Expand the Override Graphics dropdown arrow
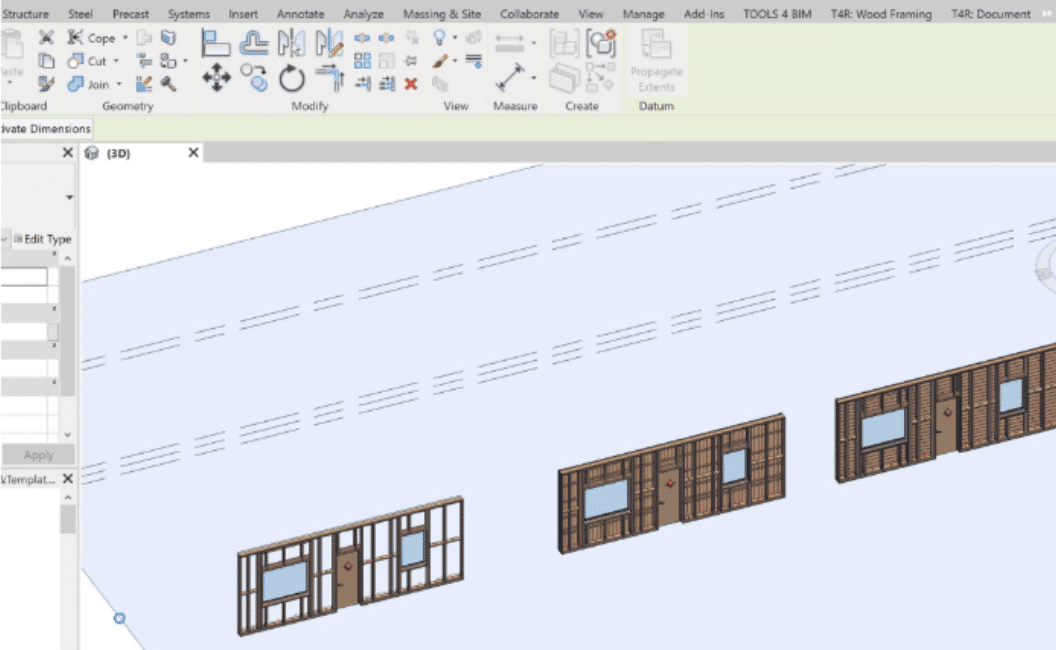Image resolution: width=1056 pixels, height=650 pixels. 455,61
